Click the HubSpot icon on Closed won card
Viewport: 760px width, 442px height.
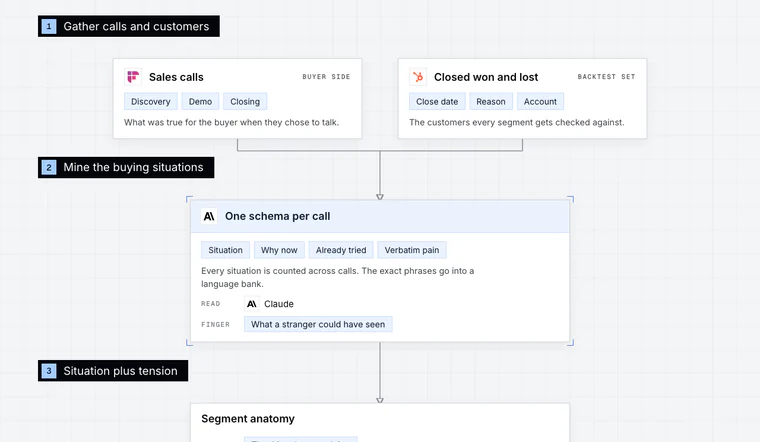pos(418,77)
